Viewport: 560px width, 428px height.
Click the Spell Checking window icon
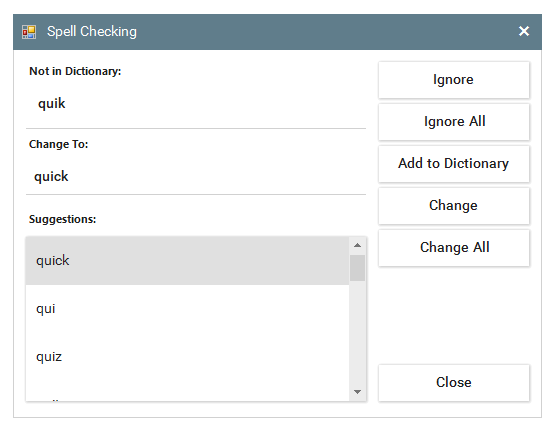(29, 32)
